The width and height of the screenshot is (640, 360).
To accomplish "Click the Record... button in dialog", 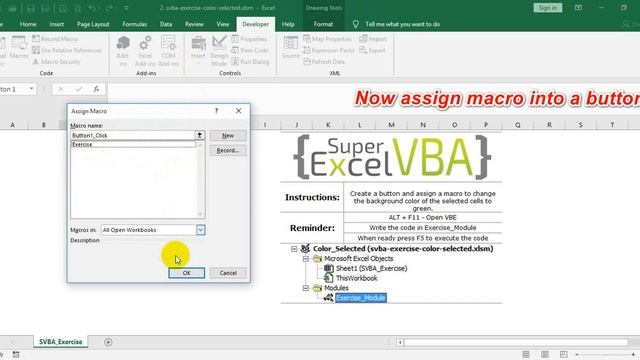I will [x=228, y=151].
